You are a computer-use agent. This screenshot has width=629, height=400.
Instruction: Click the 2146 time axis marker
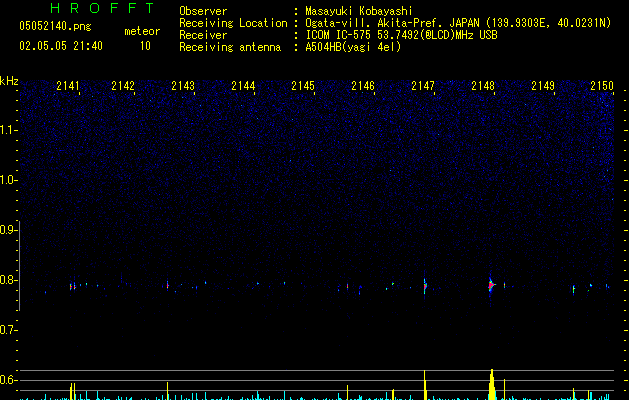tap(363, 85)
